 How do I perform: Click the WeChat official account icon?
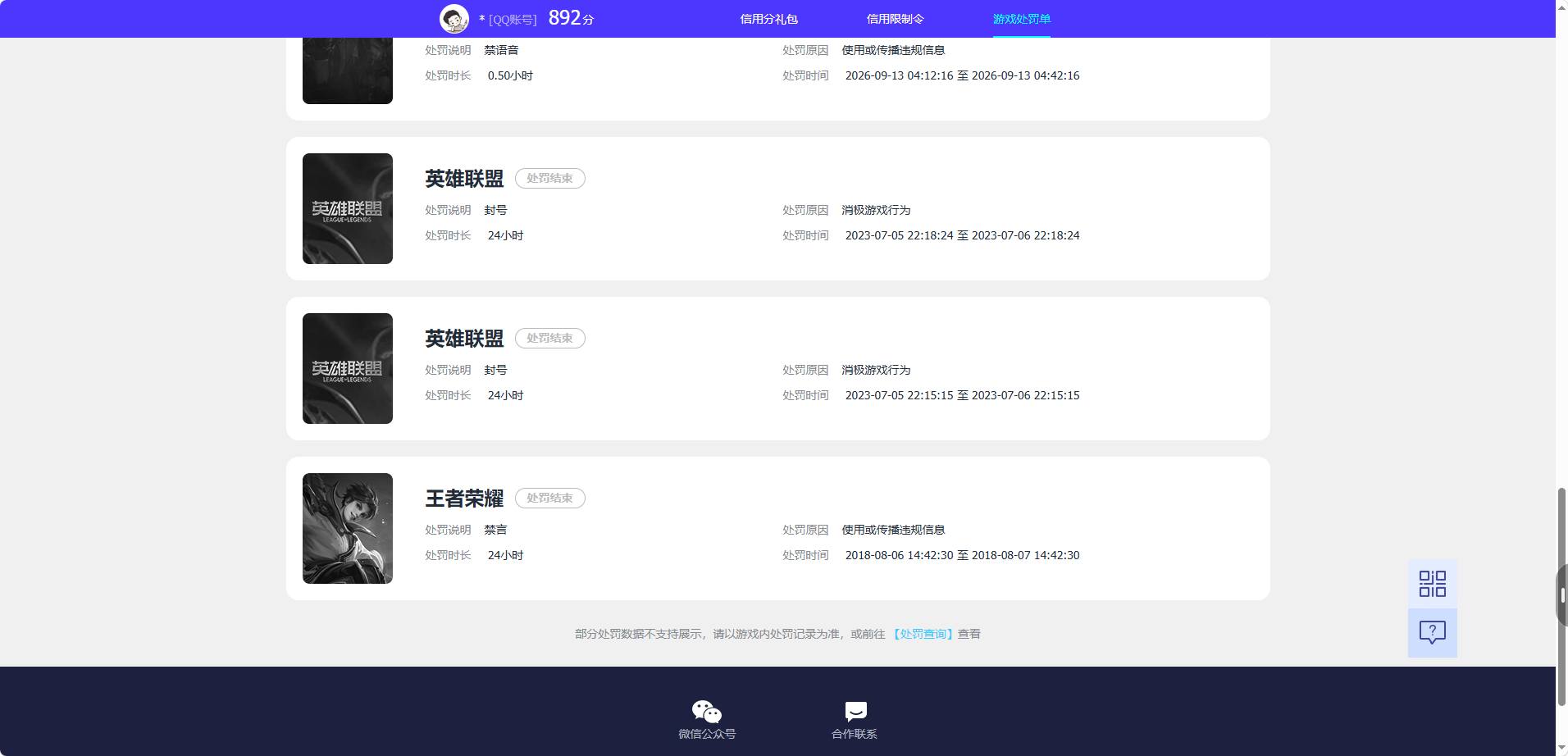pyautogui.click(x=706, y=711)
